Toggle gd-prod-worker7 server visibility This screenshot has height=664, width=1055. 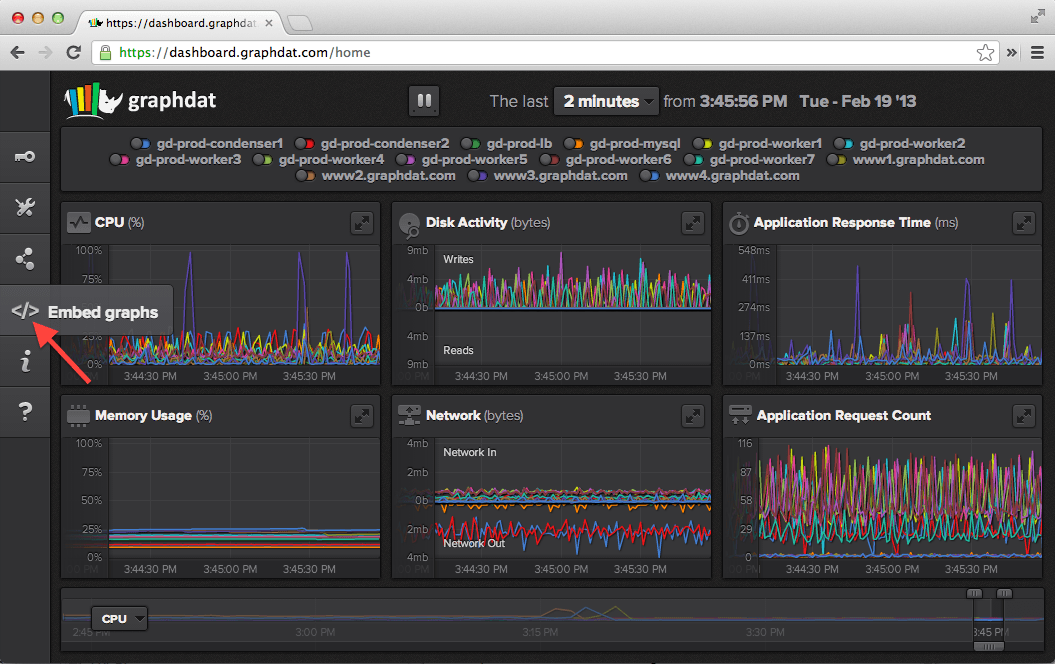coord(694,159)
